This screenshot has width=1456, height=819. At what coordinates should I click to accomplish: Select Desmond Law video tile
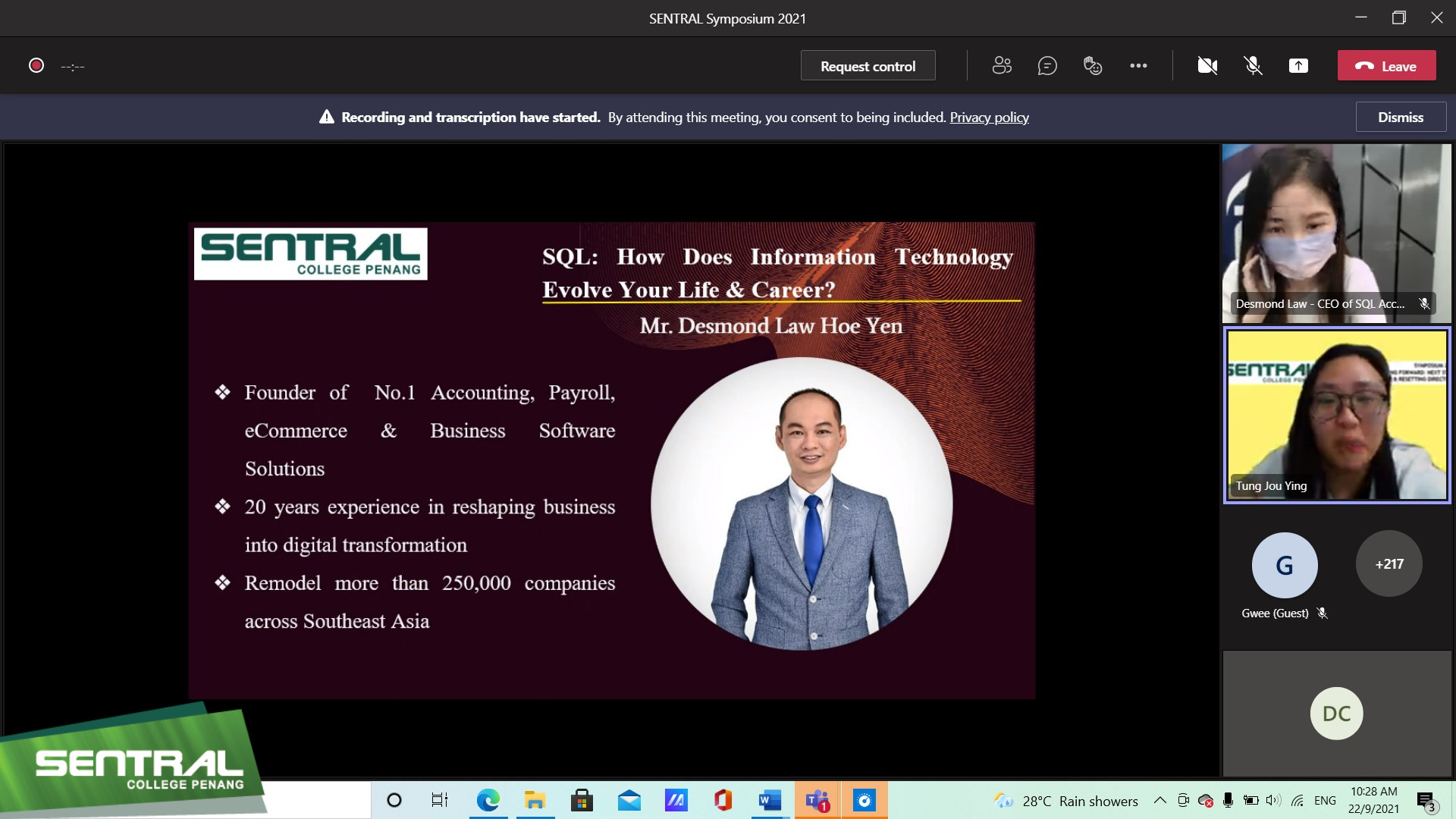[x=1336, y=234]
